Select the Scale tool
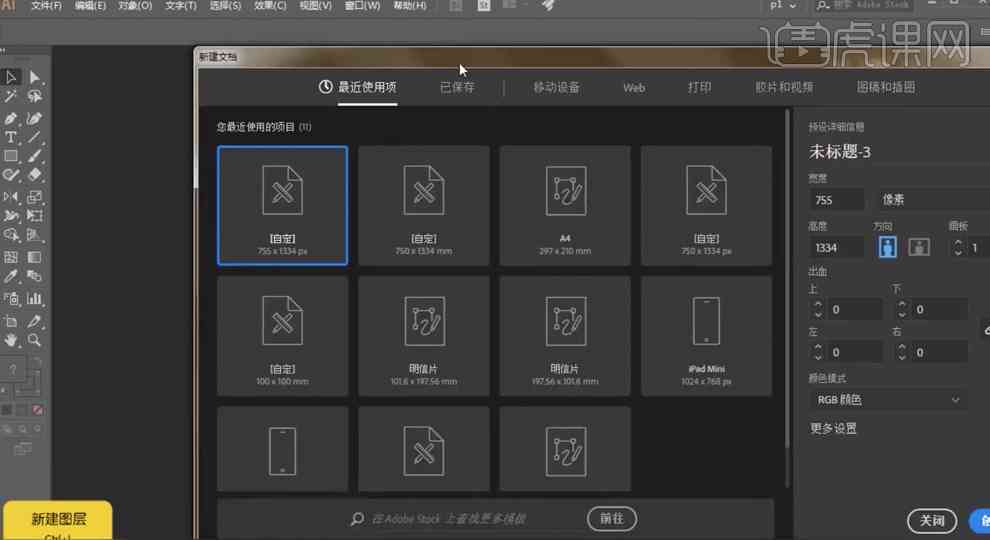The height and width of the screenshot is (540, 990). tap(34, 197)
